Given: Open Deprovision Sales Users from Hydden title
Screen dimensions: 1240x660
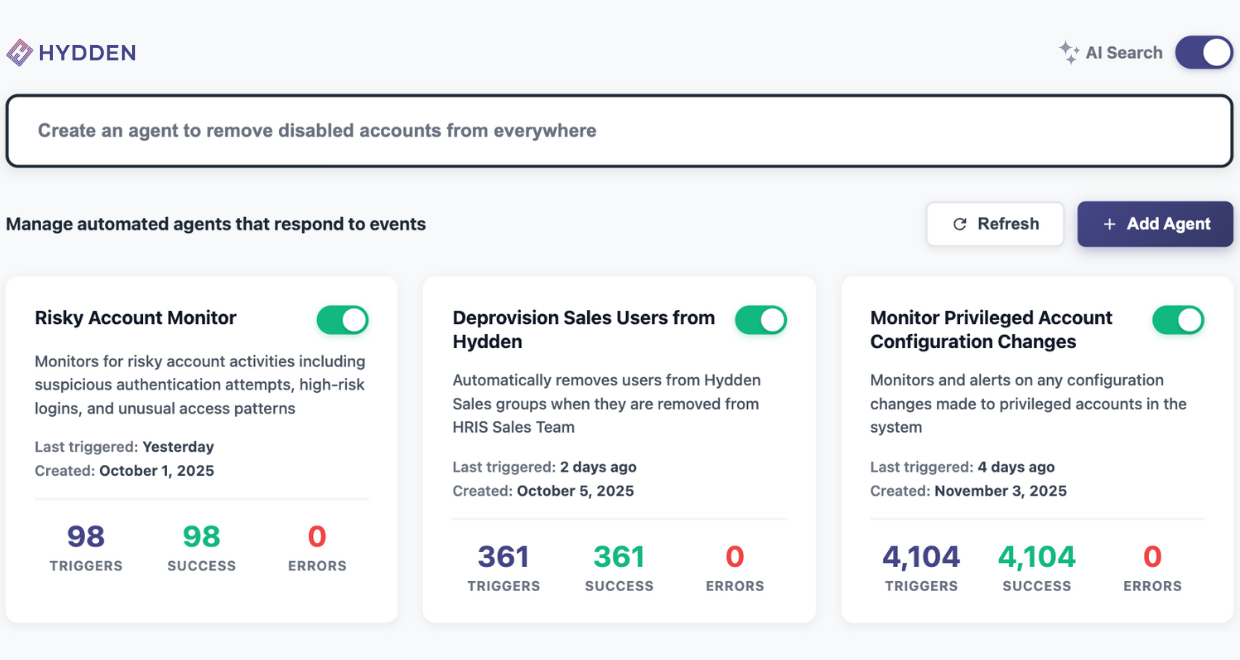Looking at the screenshot, I should point(583,329).
